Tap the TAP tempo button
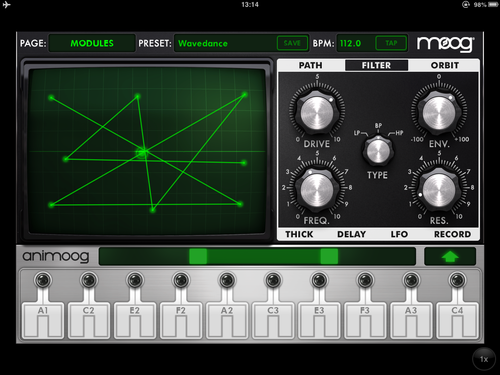Screen dimensions: 500x375 point(391,43)
